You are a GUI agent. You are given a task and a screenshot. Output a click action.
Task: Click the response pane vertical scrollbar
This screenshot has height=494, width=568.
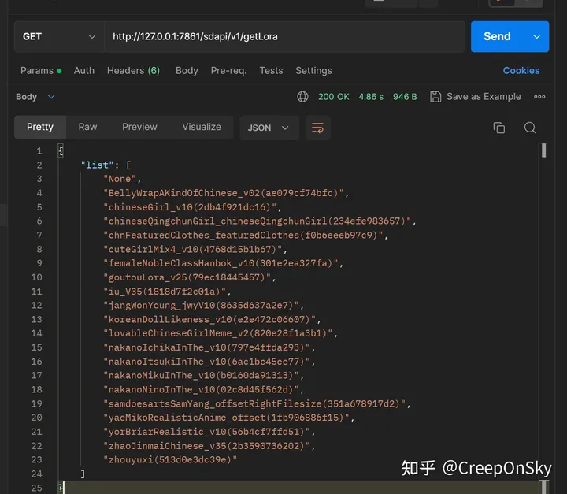pos(544,150)
